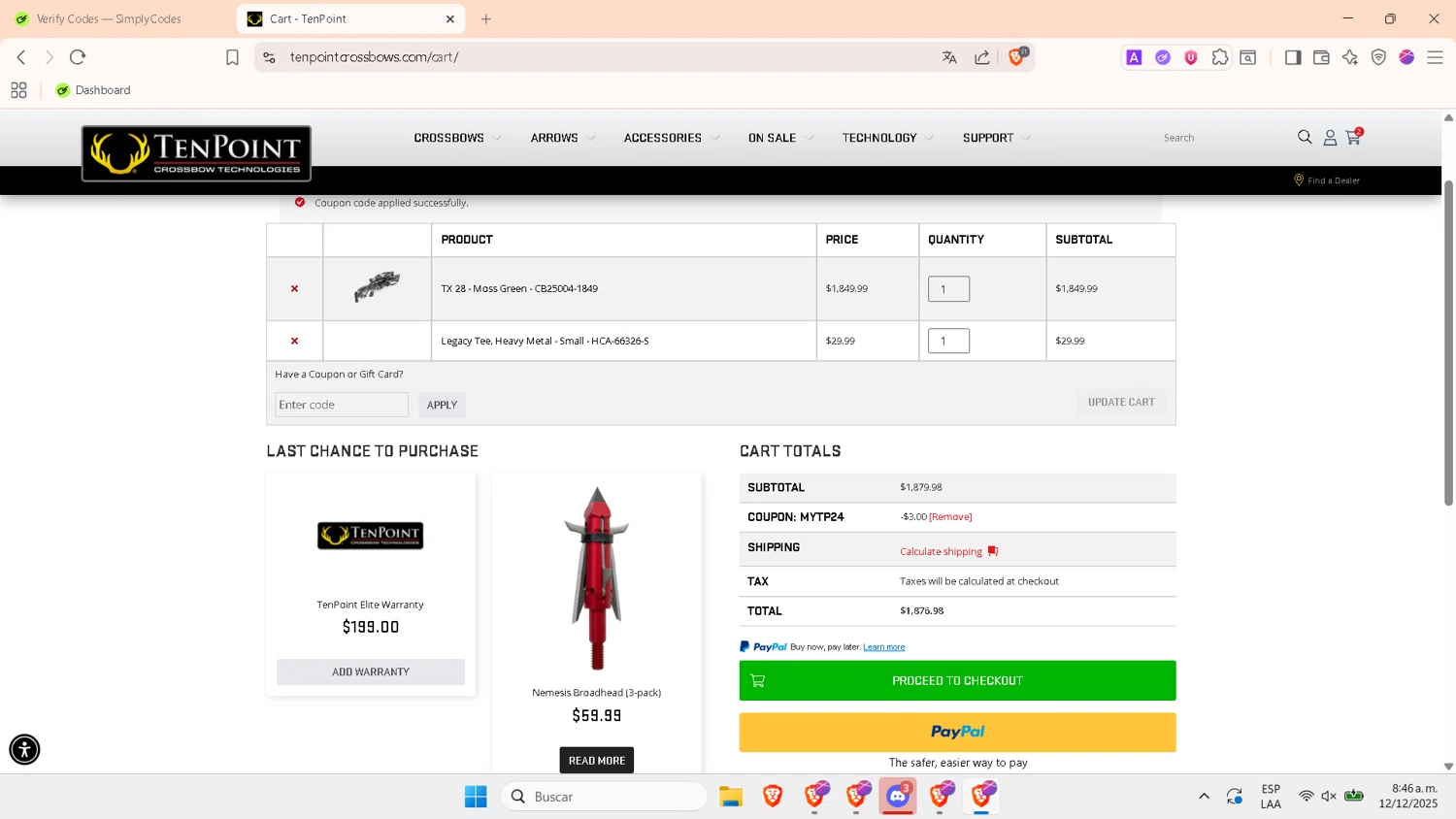This screenshot has height=819, width=1456.
Task: Open the browser hamburger menu
Action: coord(1435,57)
